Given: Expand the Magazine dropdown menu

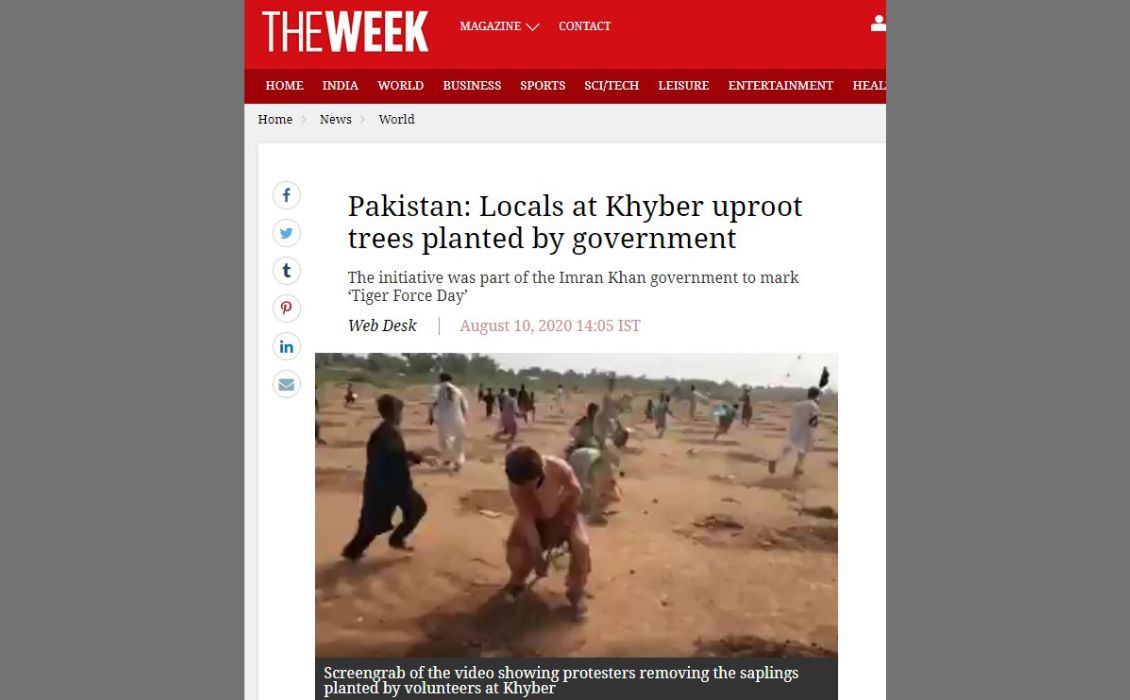Looking at the screenshot, I should pyautogui.click(x=499, y=26).
